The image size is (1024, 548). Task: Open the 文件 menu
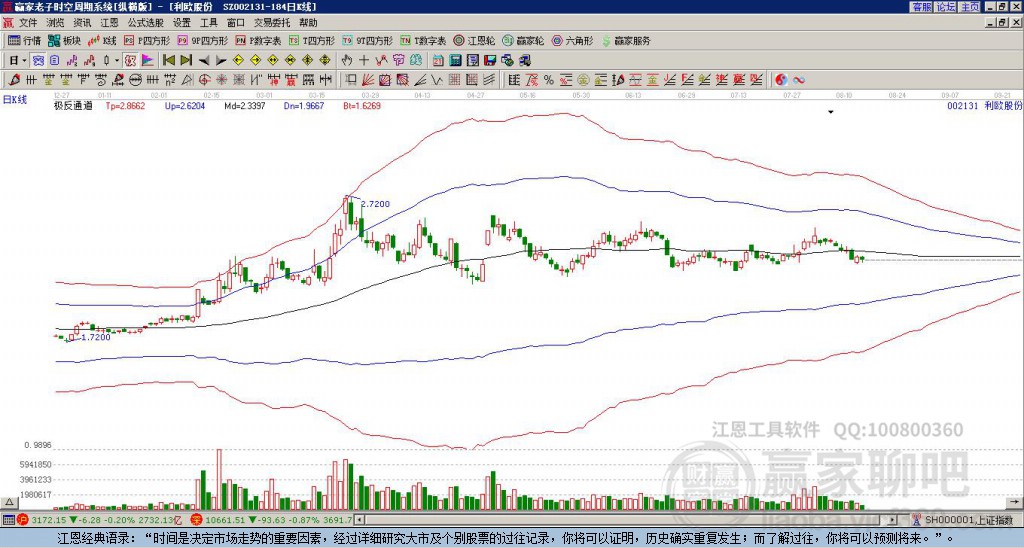[x=28, y=23]
